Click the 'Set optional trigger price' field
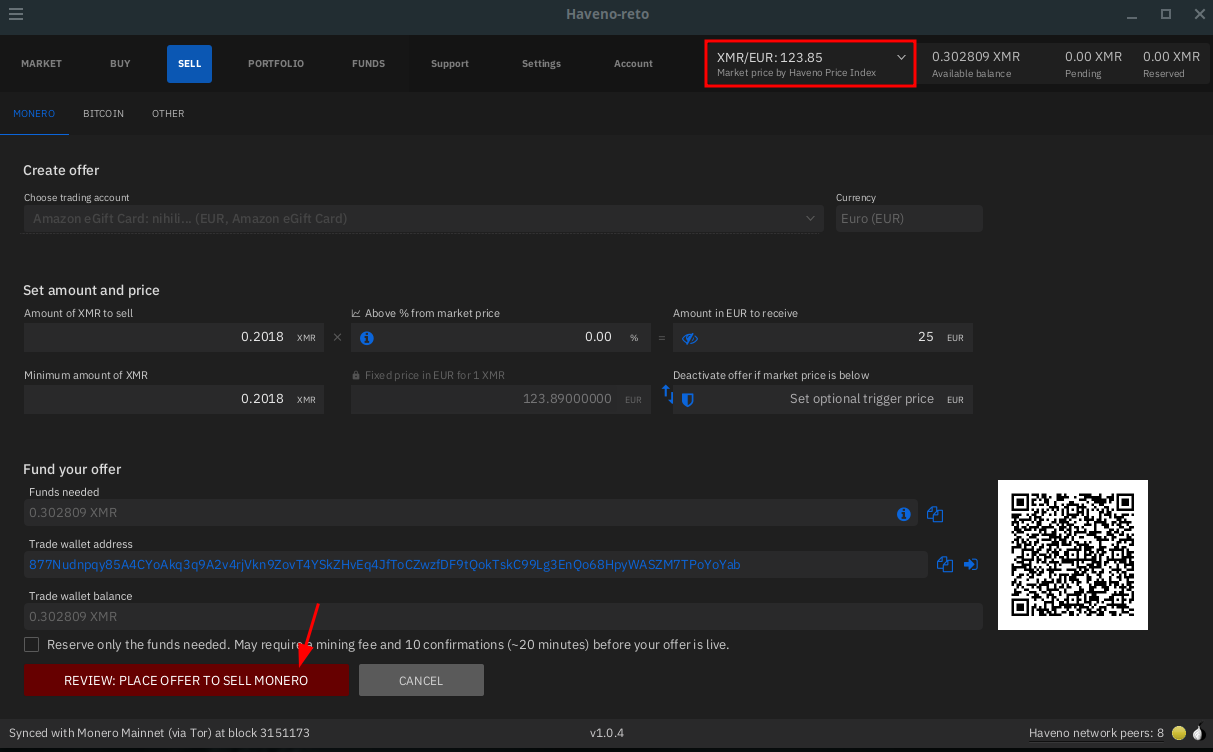Image resolution: width=1213 pixels, height=752 pixels. coord(822,399)
